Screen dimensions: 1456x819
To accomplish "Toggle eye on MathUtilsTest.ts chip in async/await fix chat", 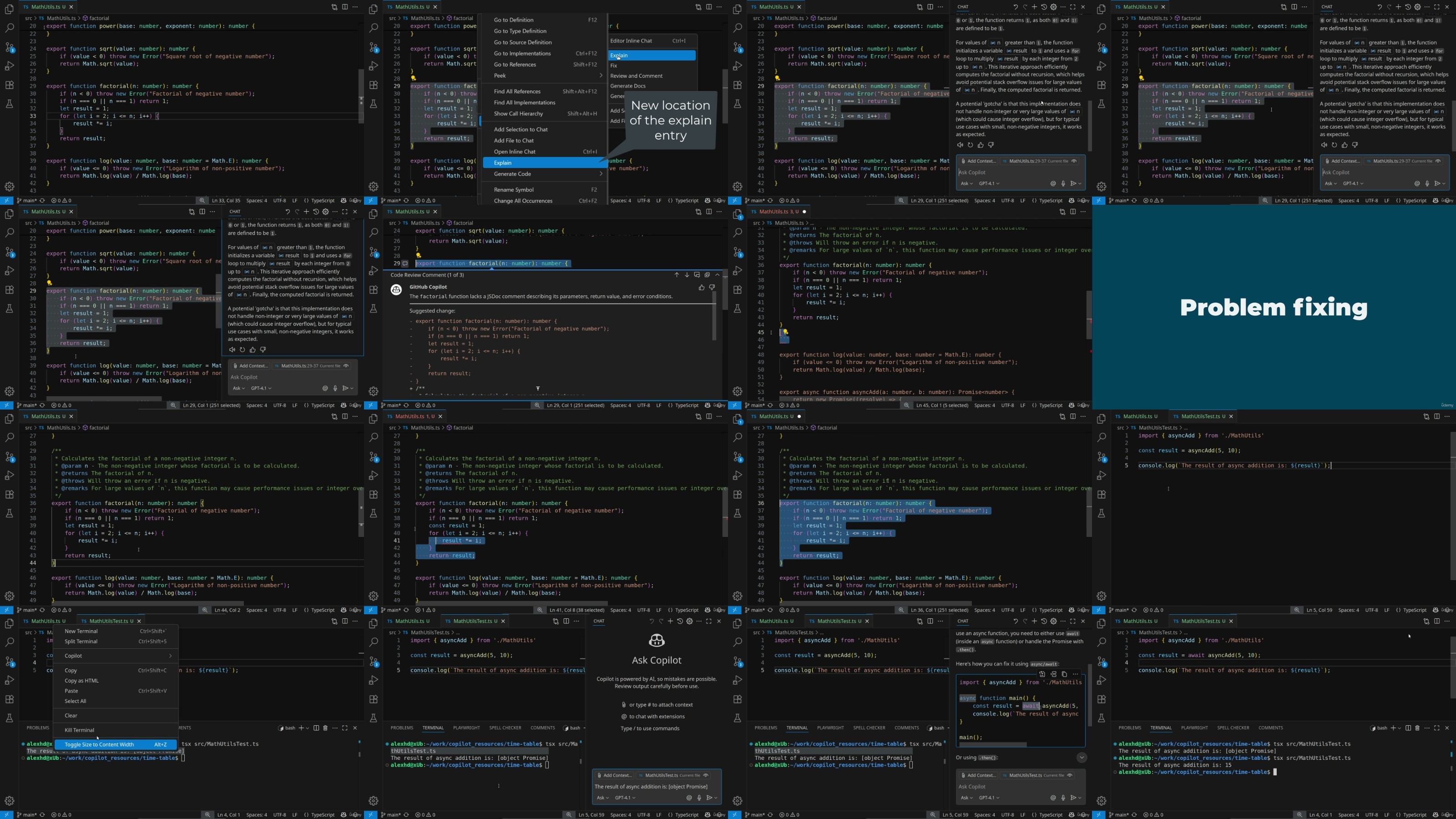I will pos(1069,775).
